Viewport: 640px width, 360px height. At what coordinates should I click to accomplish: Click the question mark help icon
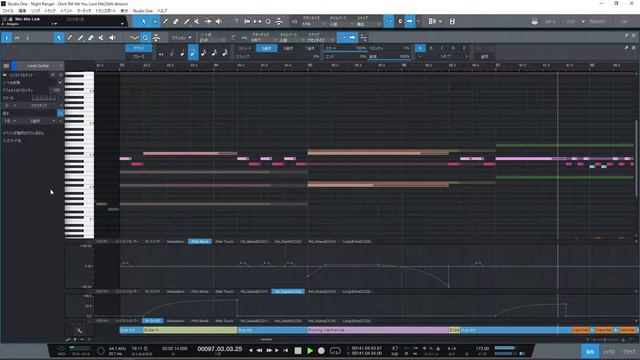(x=236, y=21)
